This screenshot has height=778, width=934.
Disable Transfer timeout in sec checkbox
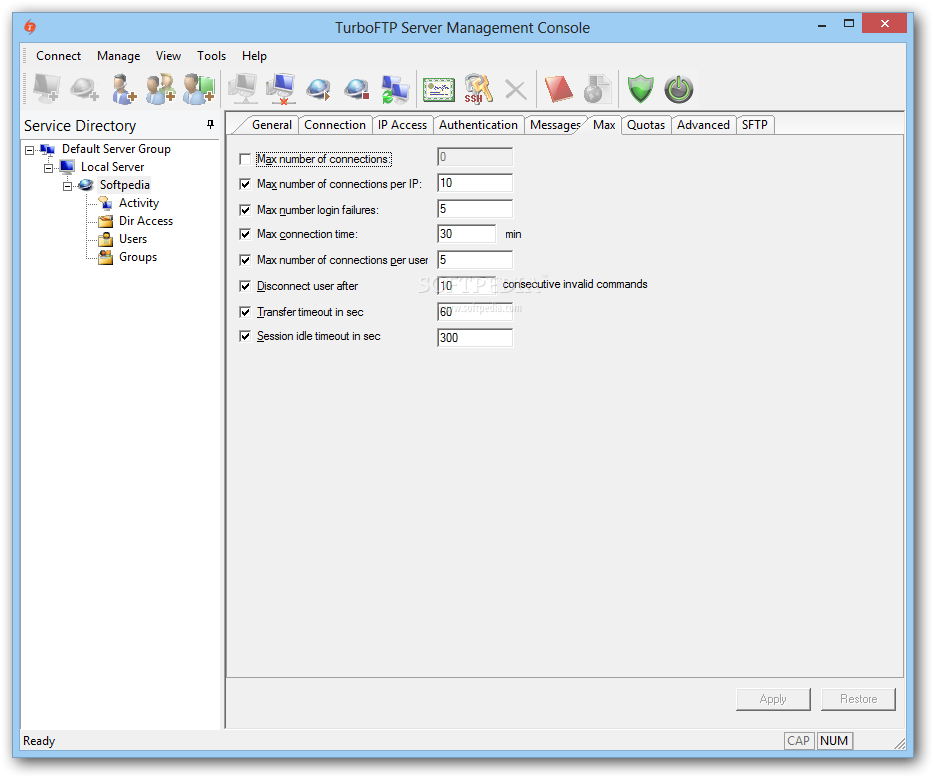pos(245,312)
